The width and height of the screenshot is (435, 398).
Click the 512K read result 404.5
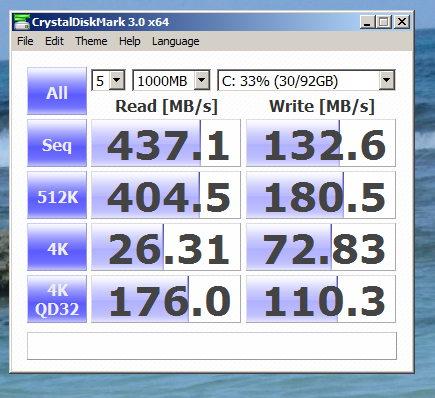click(x=166, y=195)
